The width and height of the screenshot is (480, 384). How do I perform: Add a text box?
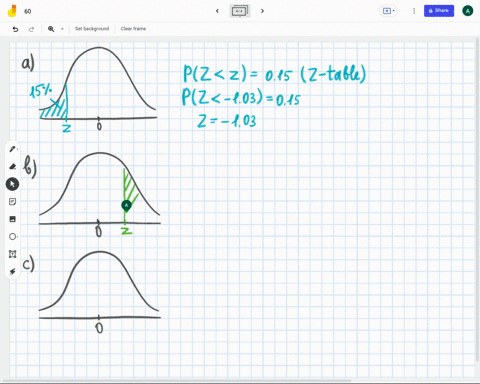click(x=12, y=254)
